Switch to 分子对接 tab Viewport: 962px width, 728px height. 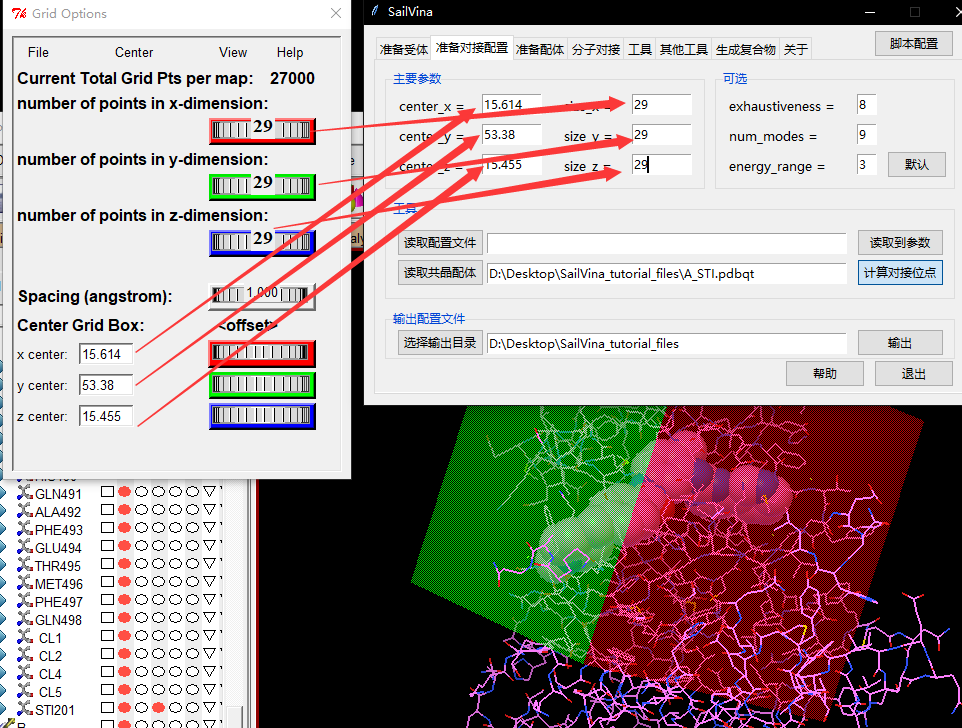click(x=596, y=50)
